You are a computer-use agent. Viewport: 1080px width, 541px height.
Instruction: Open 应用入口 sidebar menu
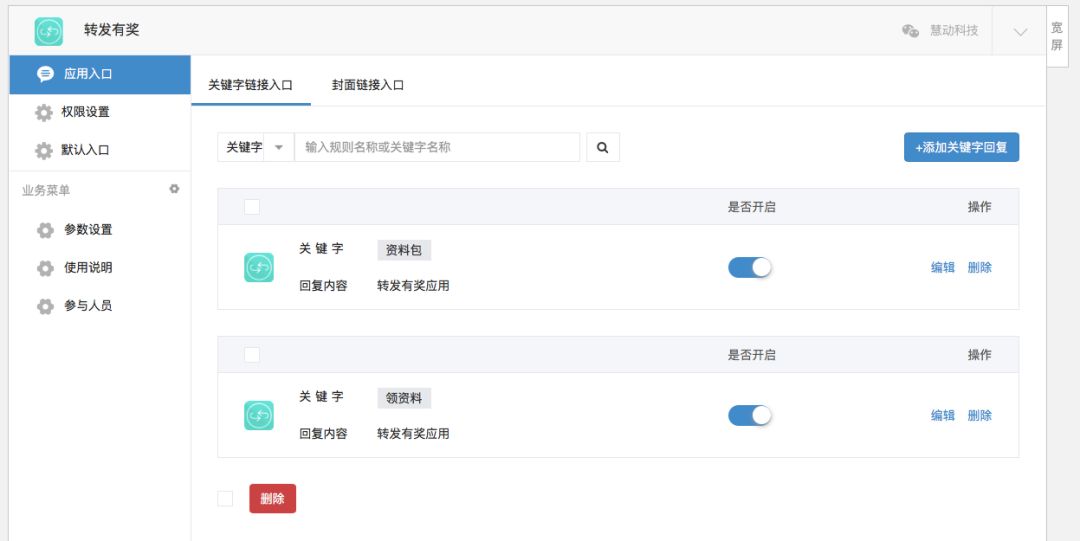pyautogui.click(x=100, y=74)
